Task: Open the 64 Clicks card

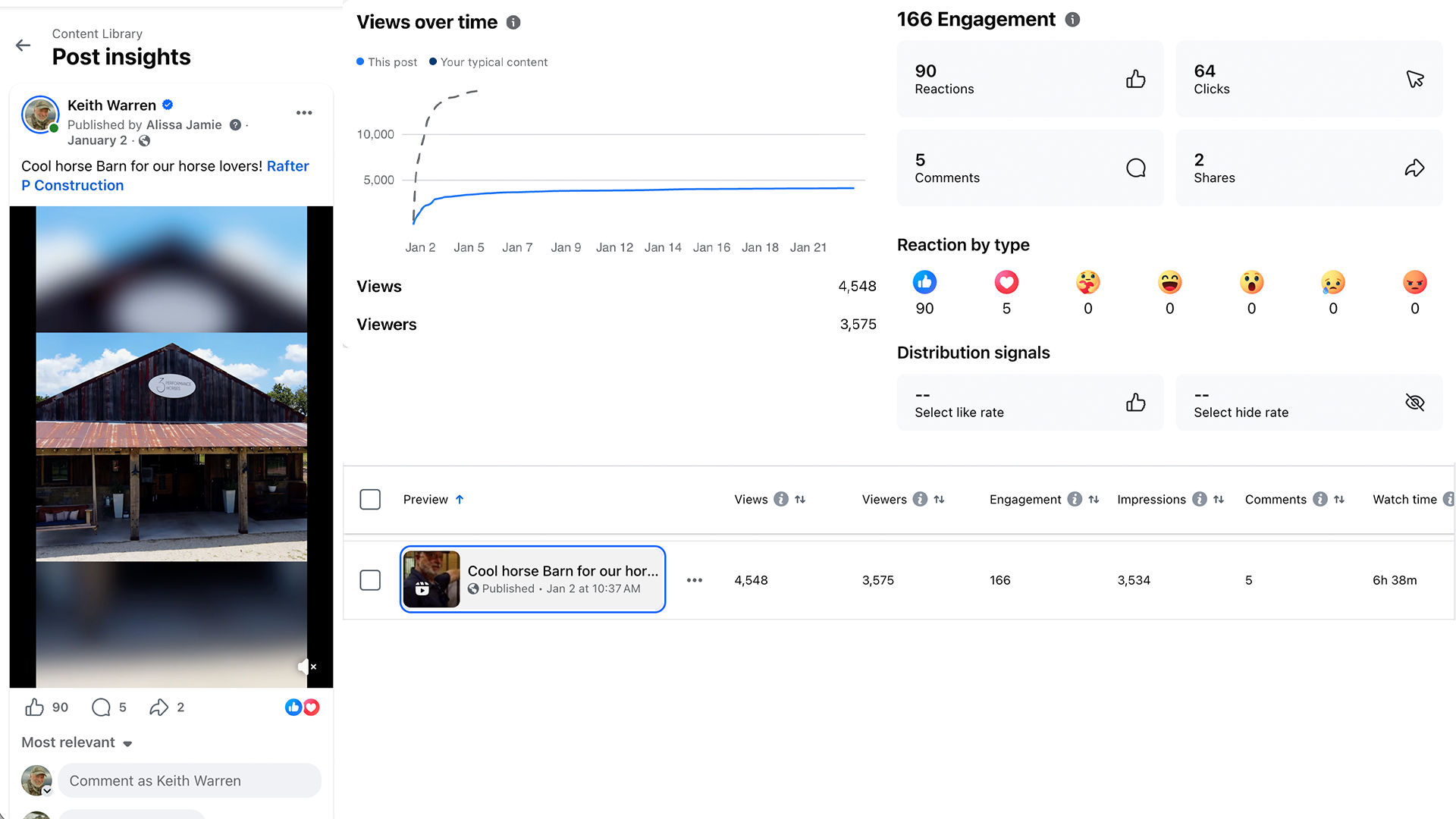Action: (1309, 79)
